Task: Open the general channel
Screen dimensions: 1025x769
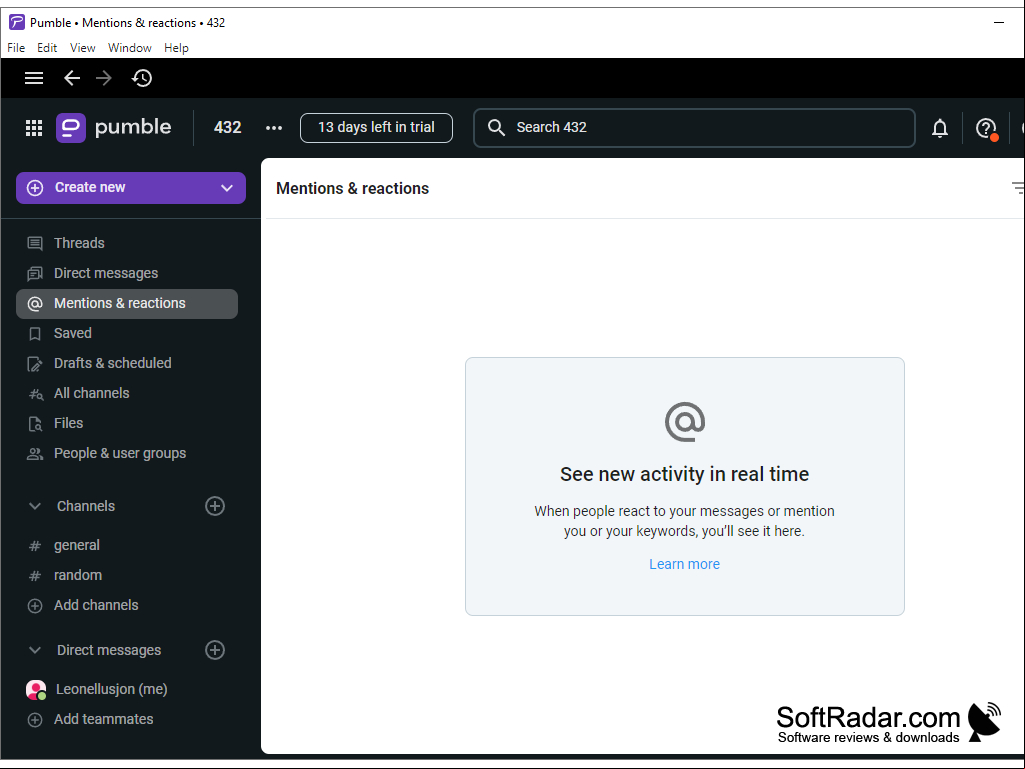Action: tap(127, 545)
